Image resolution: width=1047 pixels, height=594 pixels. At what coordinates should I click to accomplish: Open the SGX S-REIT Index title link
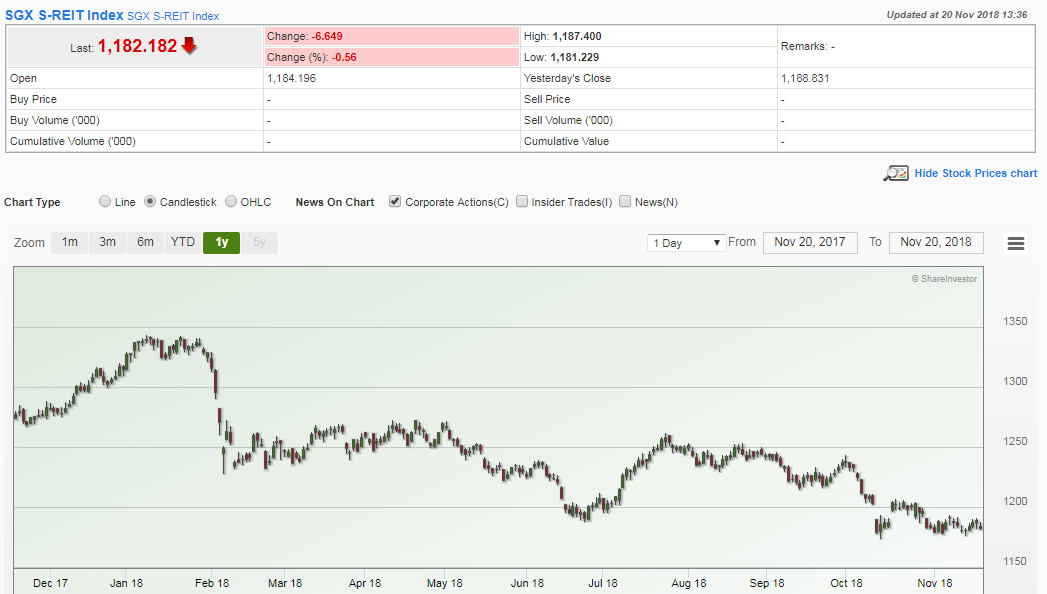[x=65, y=15]
